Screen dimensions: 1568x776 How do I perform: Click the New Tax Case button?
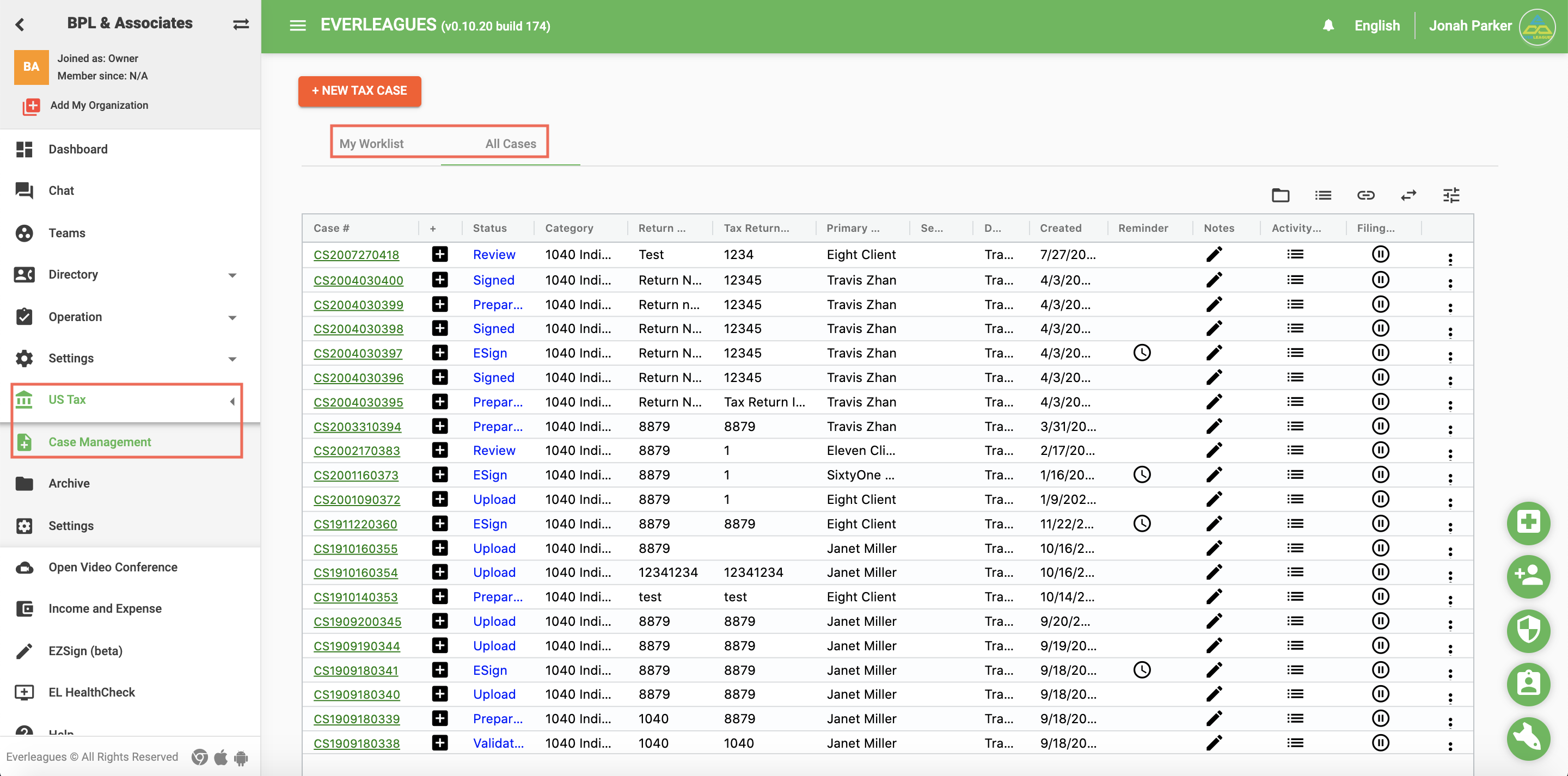(359, 91)
